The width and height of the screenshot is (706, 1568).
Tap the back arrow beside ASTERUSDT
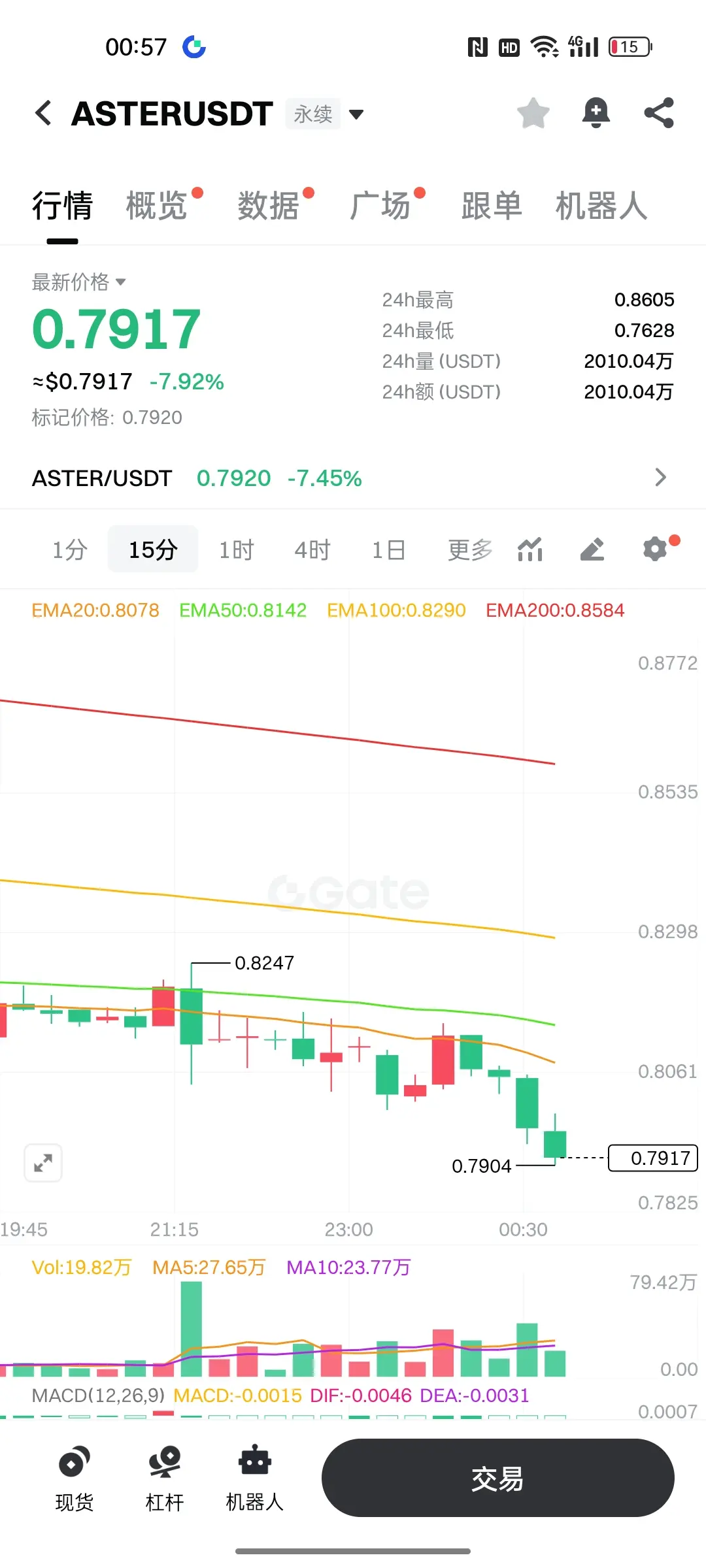[x=43, y=113]
